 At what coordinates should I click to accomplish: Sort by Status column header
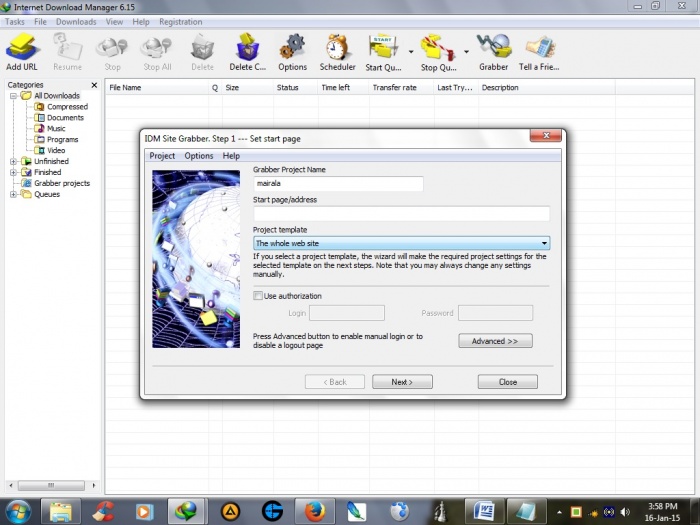[x=296, y=88]
